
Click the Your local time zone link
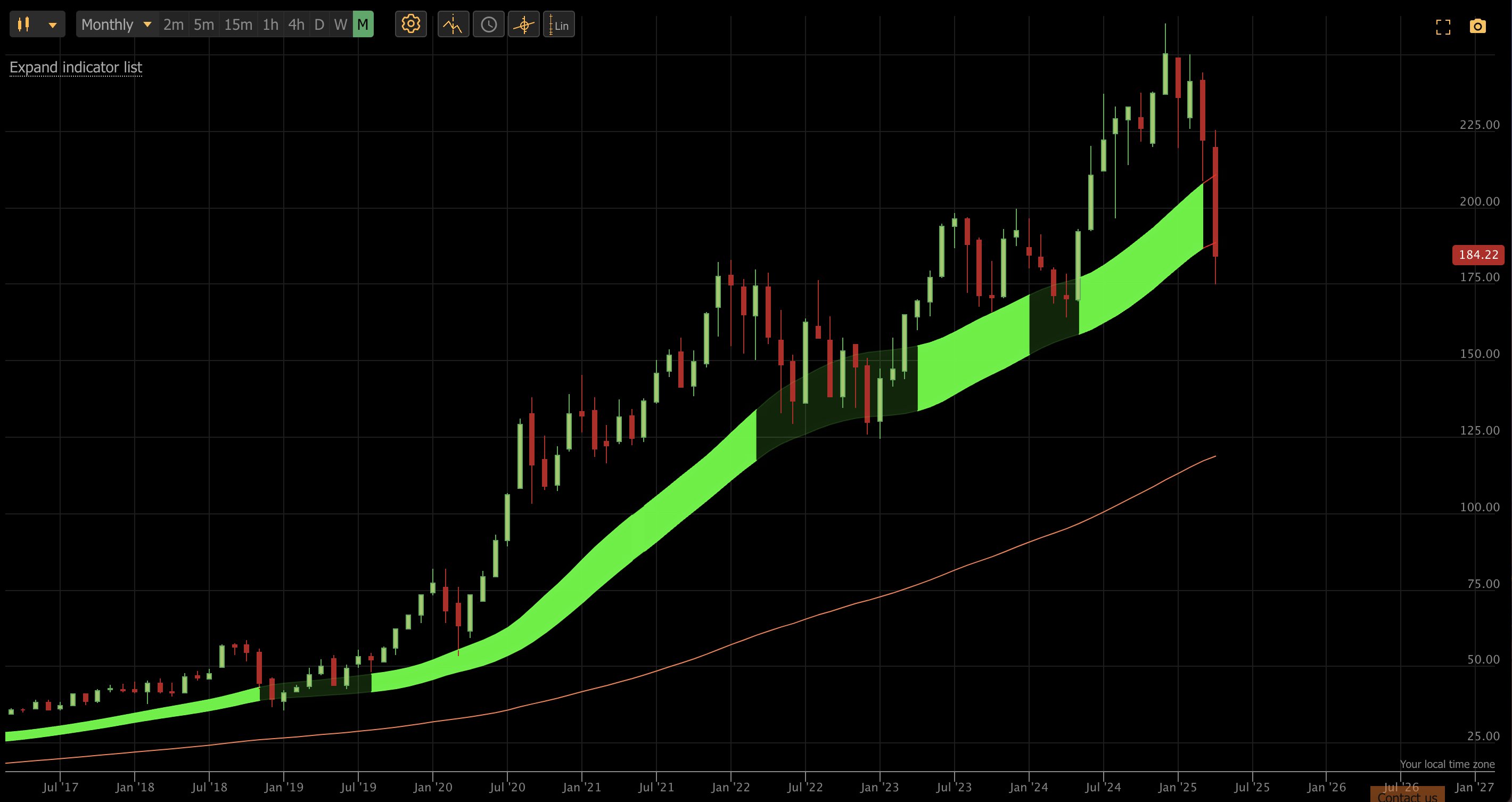tap(1447, 764)
